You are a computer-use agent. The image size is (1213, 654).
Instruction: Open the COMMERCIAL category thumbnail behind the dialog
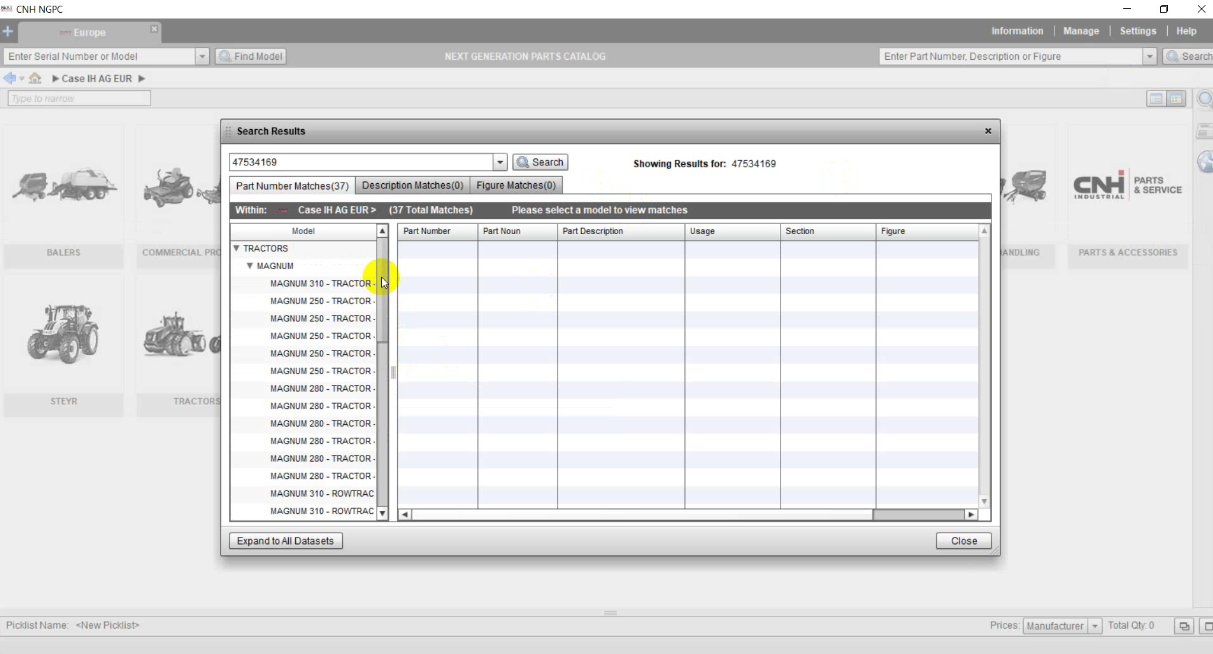(178, 198)
